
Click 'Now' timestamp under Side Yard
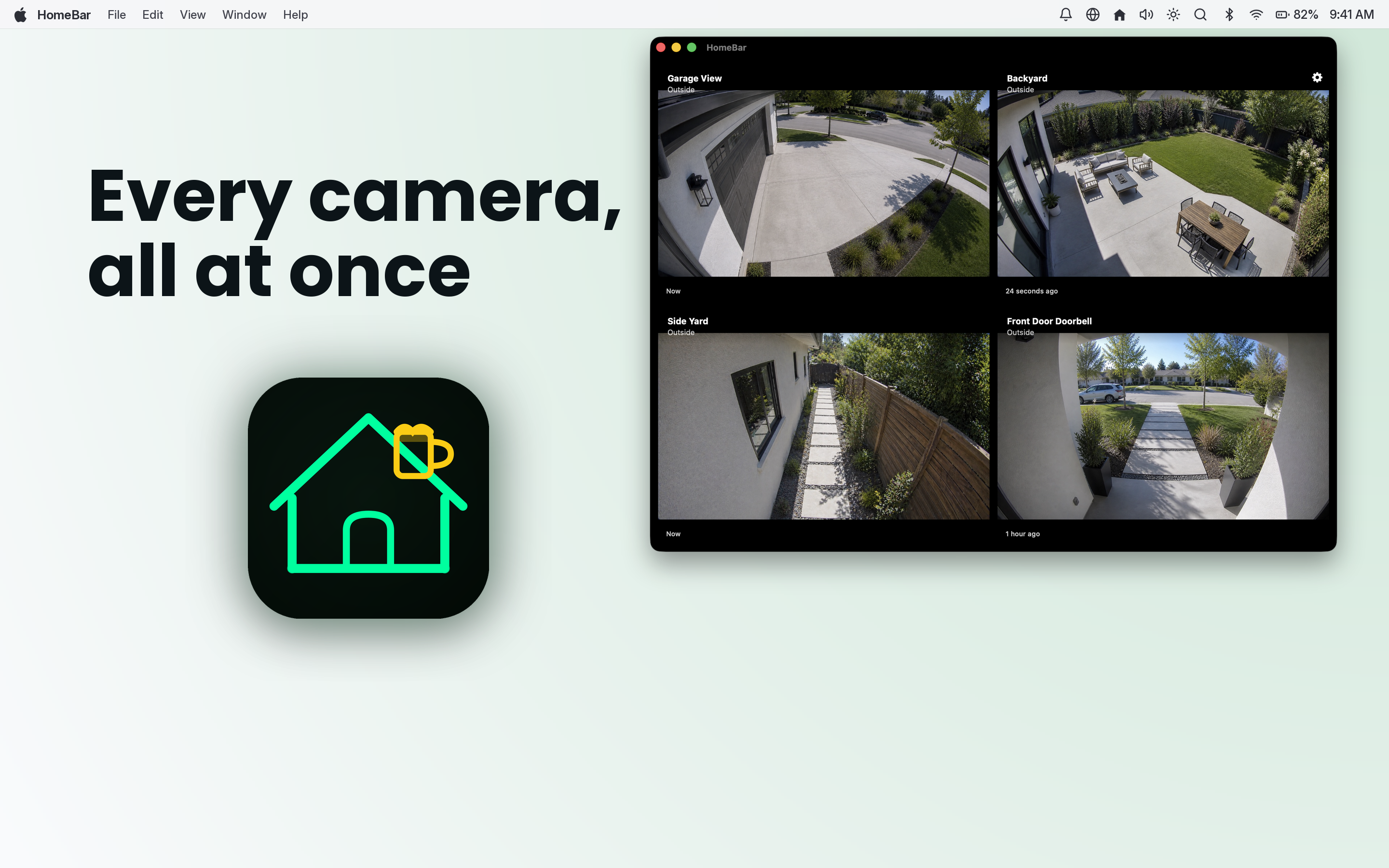[x=673, y=534]
